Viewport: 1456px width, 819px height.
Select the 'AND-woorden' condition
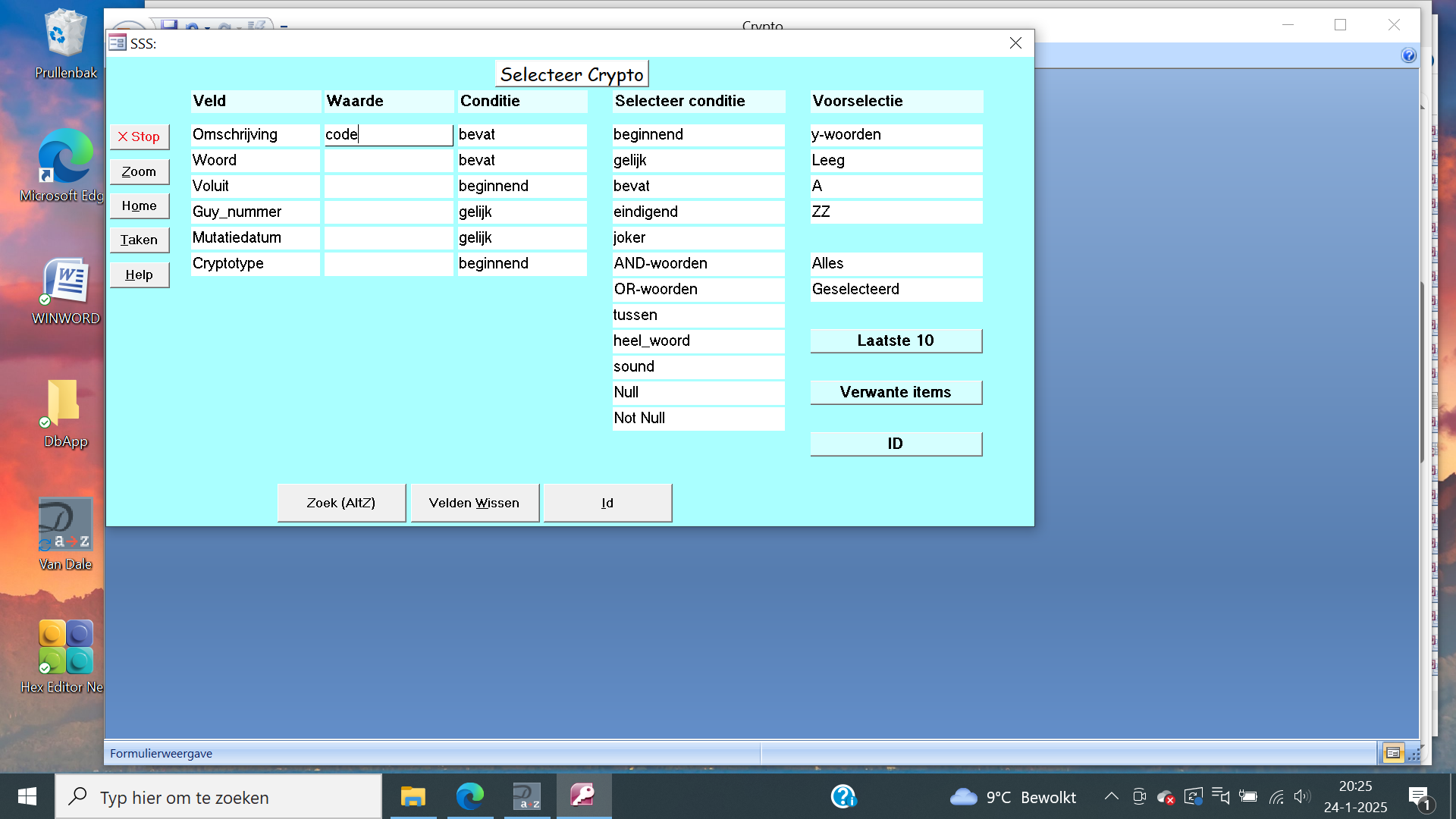[x=698, y=263]
